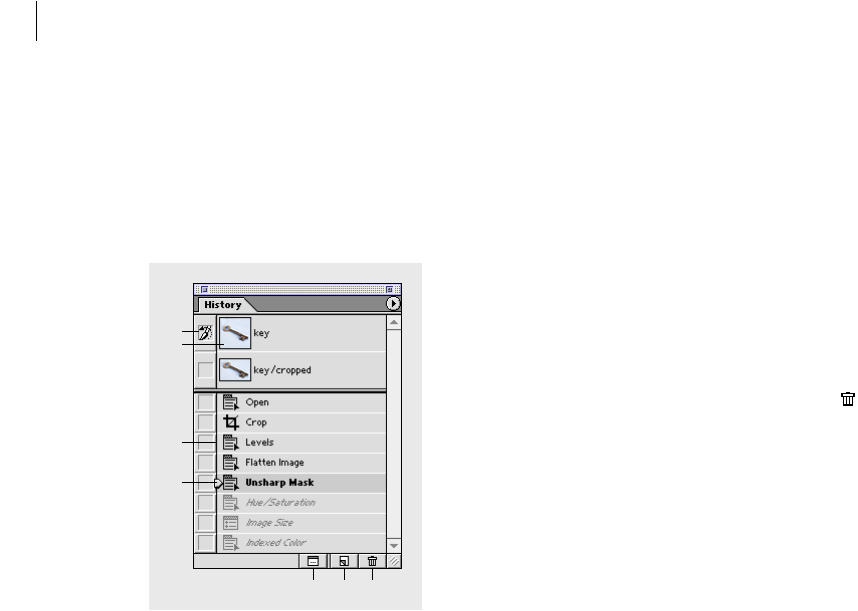
Task: Create new document from current state icon
Action: 313,561
